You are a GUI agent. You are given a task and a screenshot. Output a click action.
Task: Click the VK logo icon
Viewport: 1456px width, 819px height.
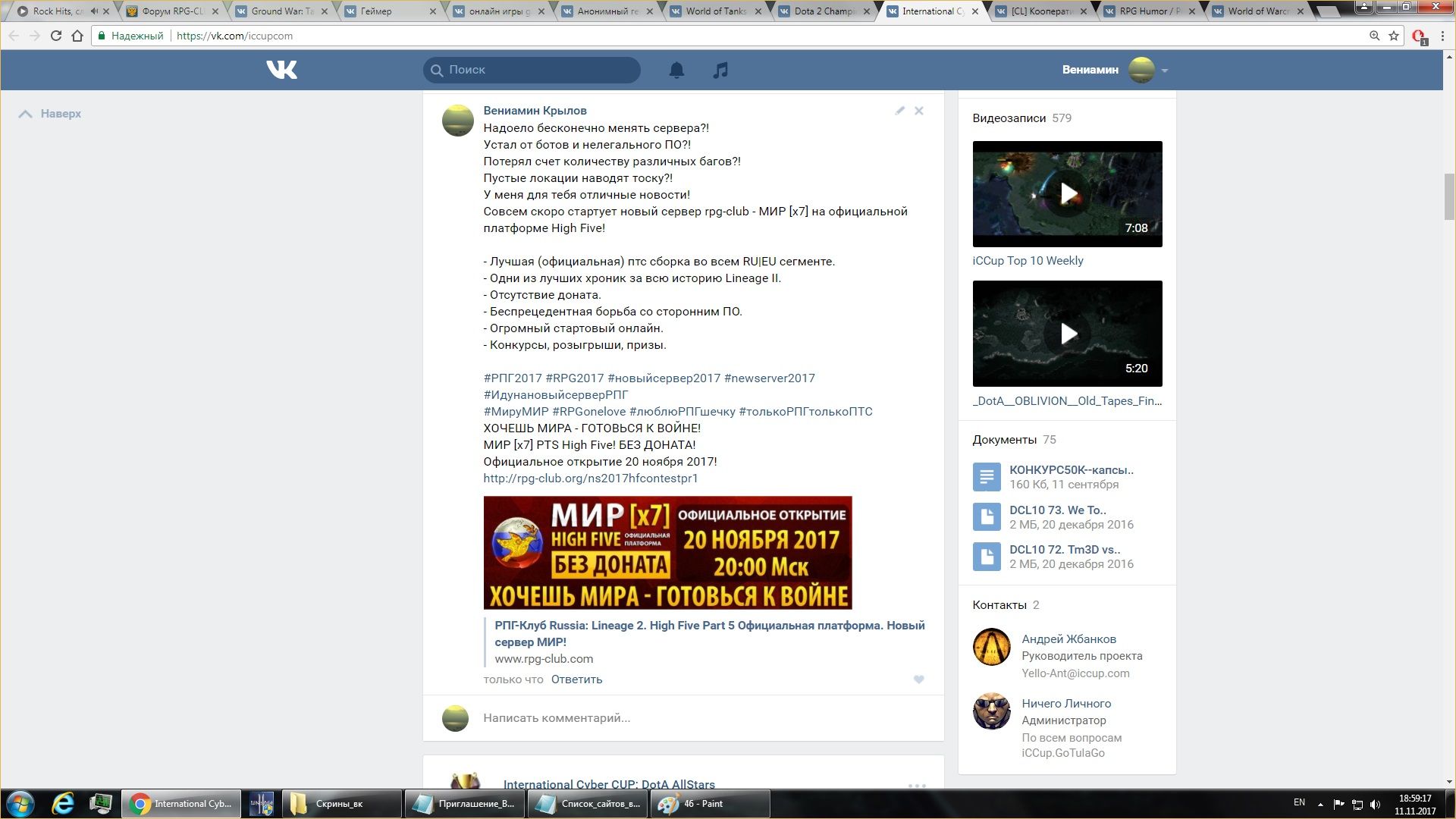point(281,70)
